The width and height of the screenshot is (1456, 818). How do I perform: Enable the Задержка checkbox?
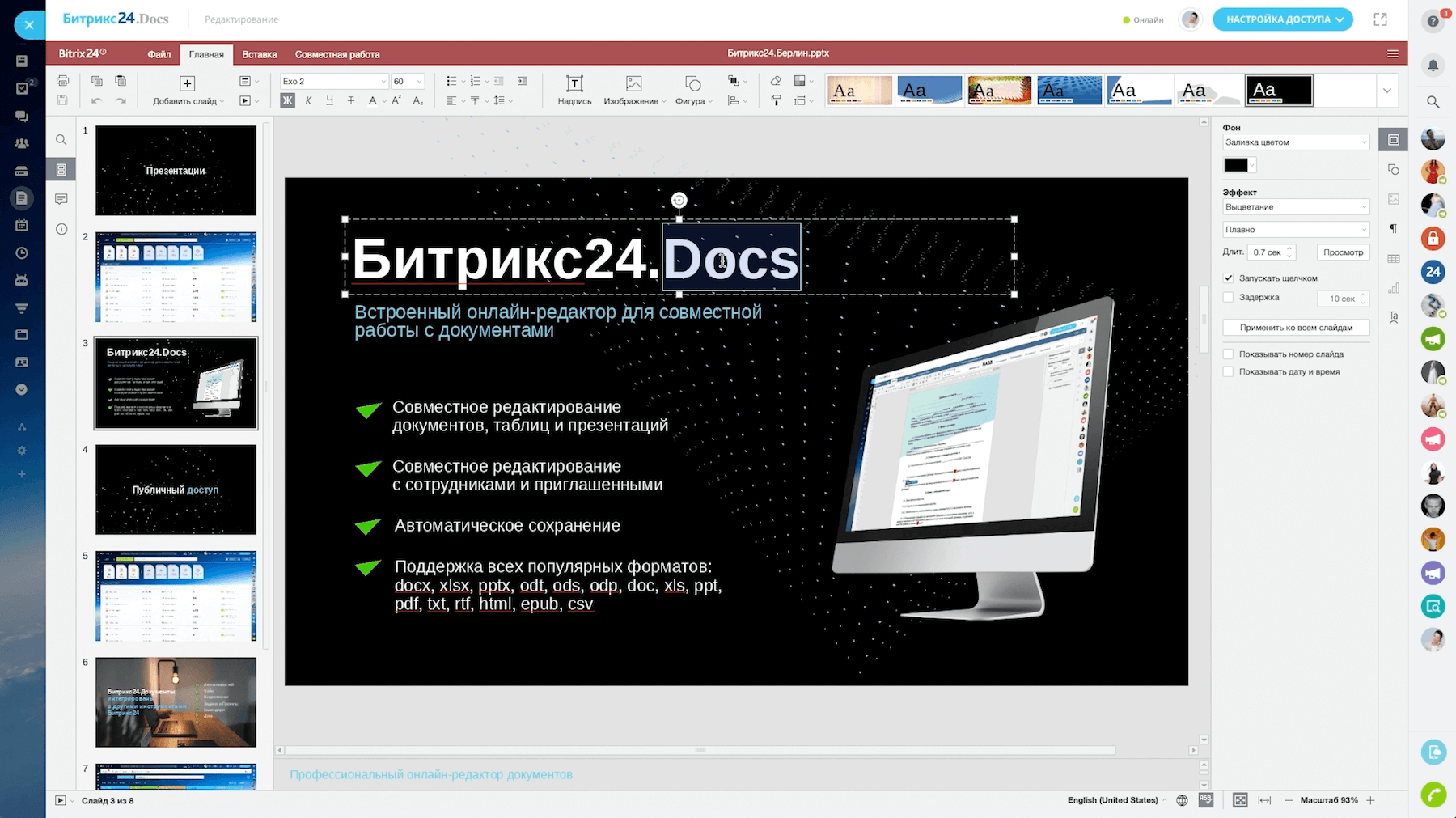[x=1229, y=298]
